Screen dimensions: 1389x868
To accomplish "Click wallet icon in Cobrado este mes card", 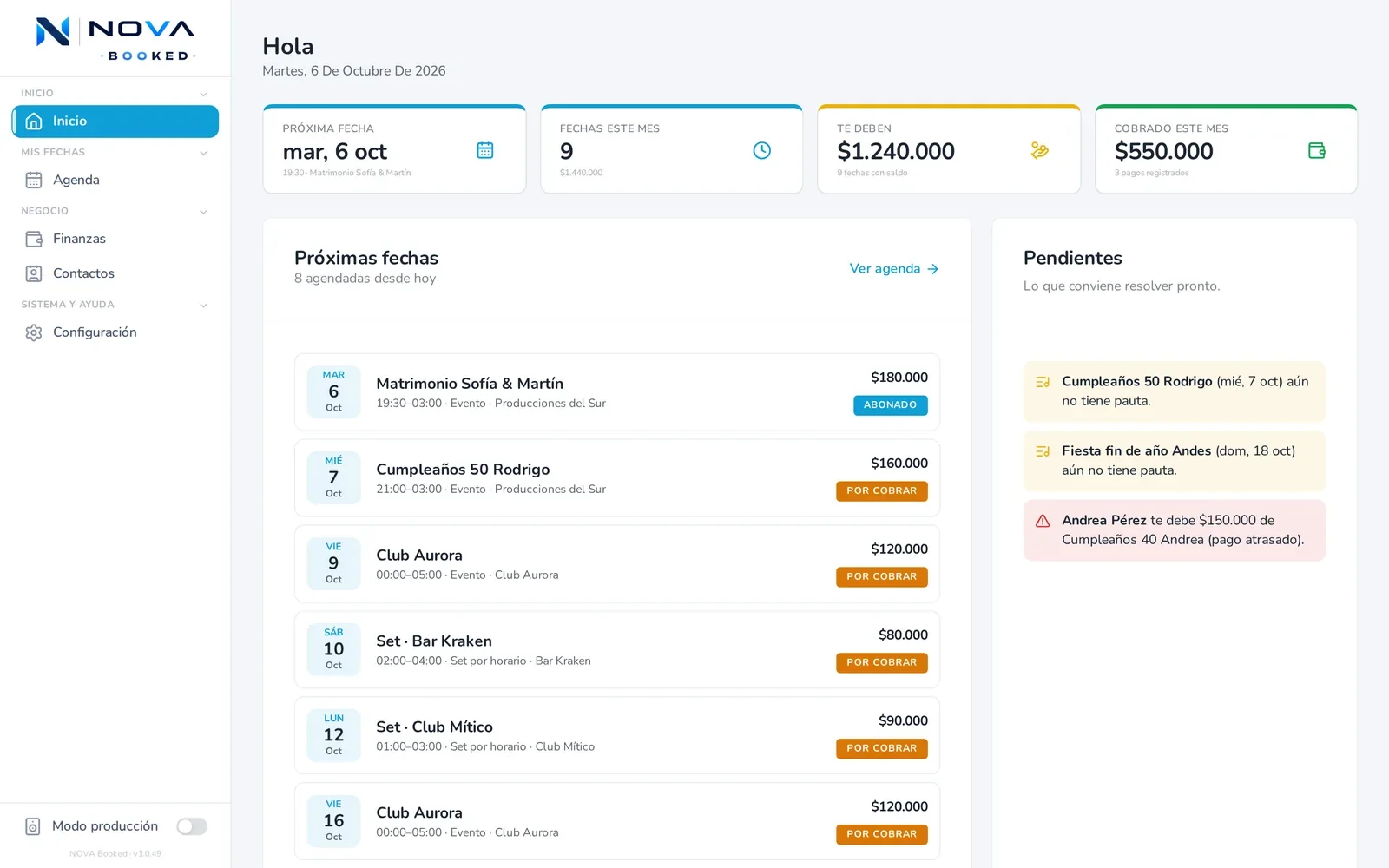I will [x=1317, y=150].
